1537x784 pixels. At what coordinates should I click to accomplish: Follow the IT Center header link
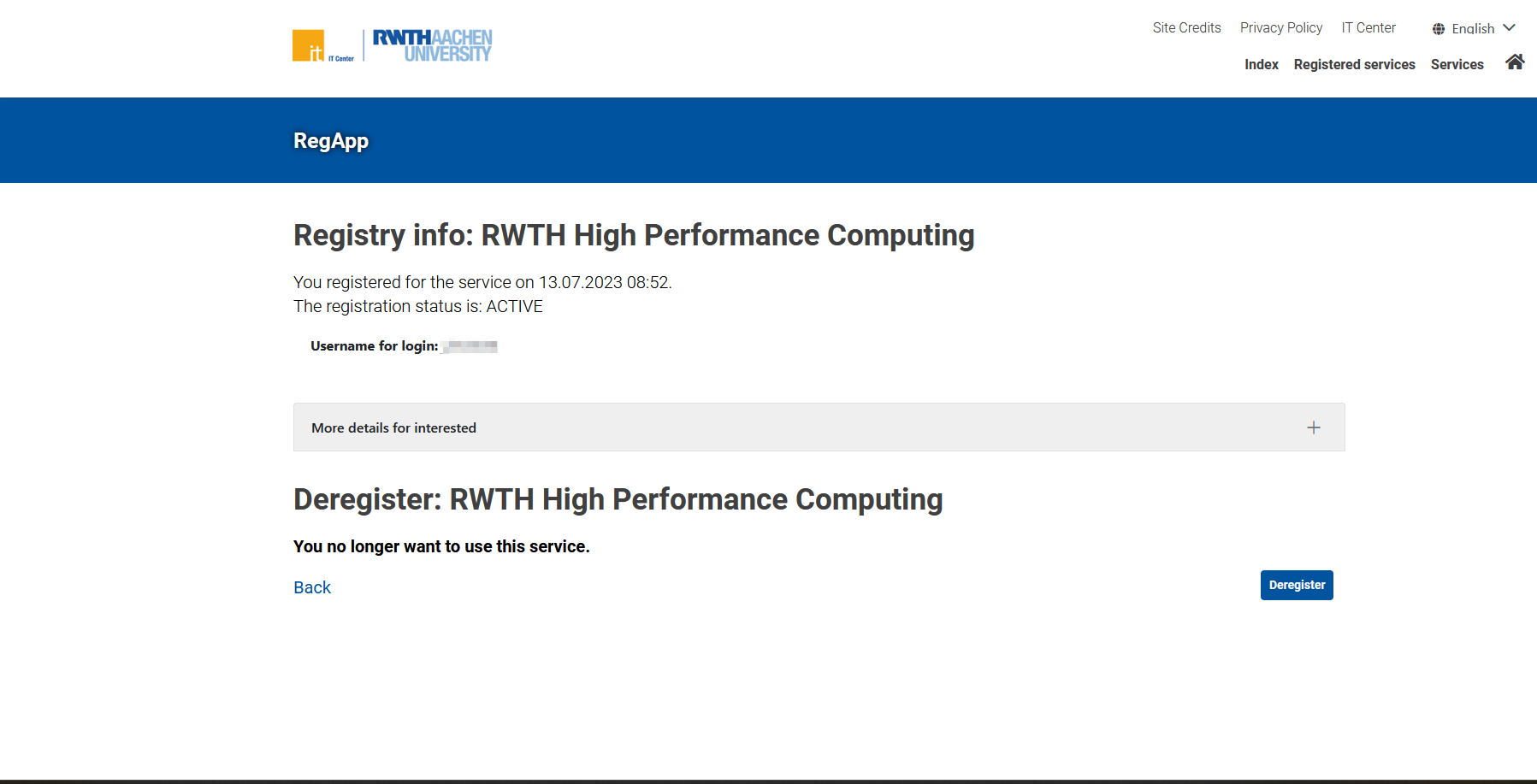(x=1368, y=28)
